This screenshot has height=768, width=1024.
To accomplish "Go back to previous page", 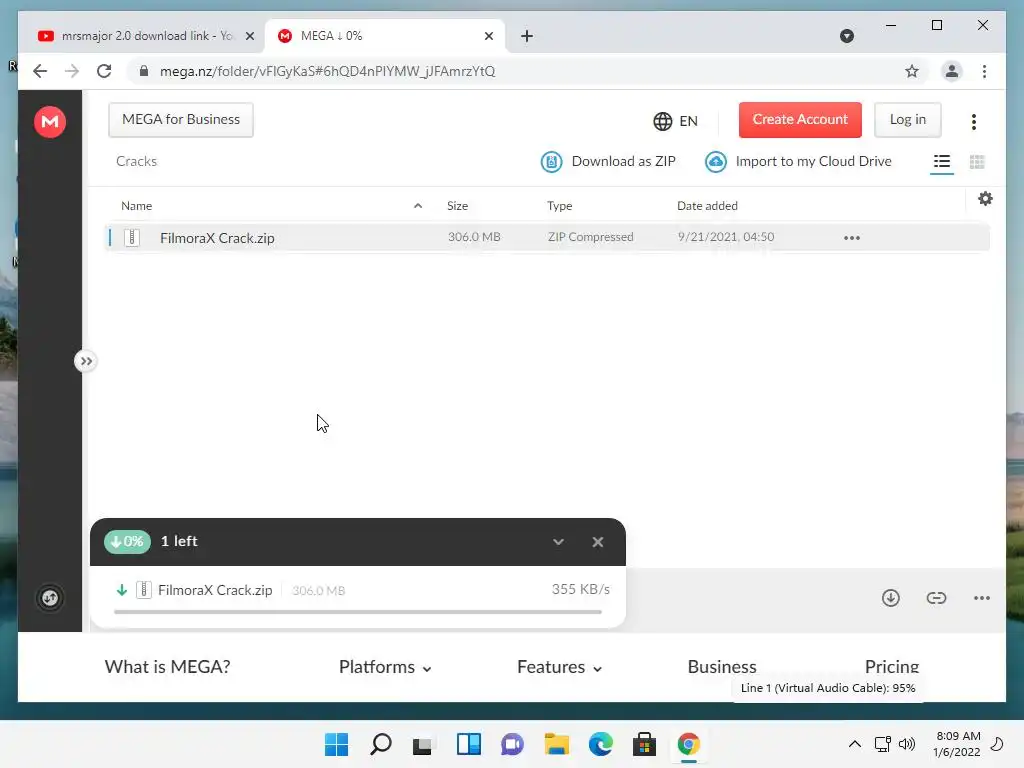I will [40, 71].
